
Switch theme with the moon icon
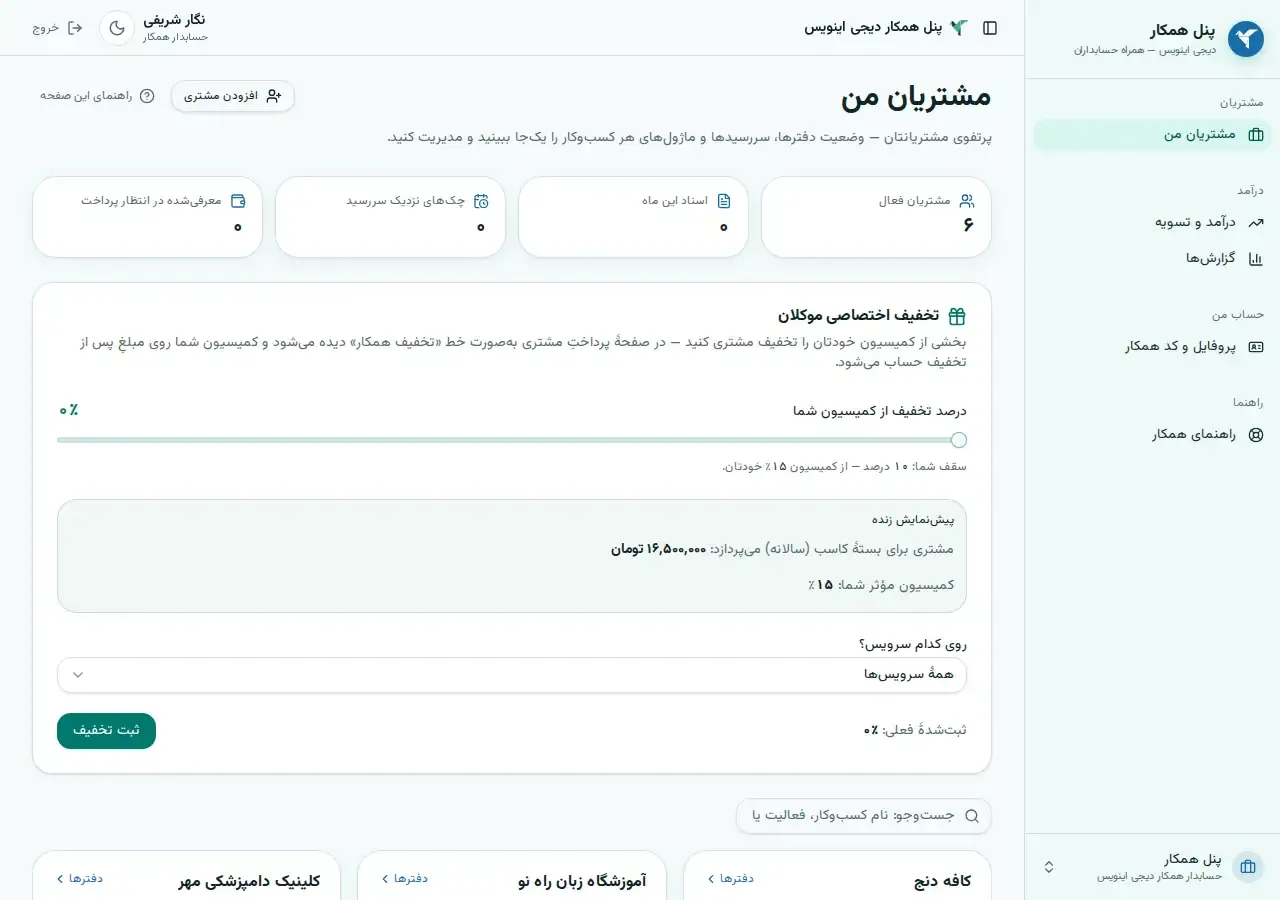117,28
